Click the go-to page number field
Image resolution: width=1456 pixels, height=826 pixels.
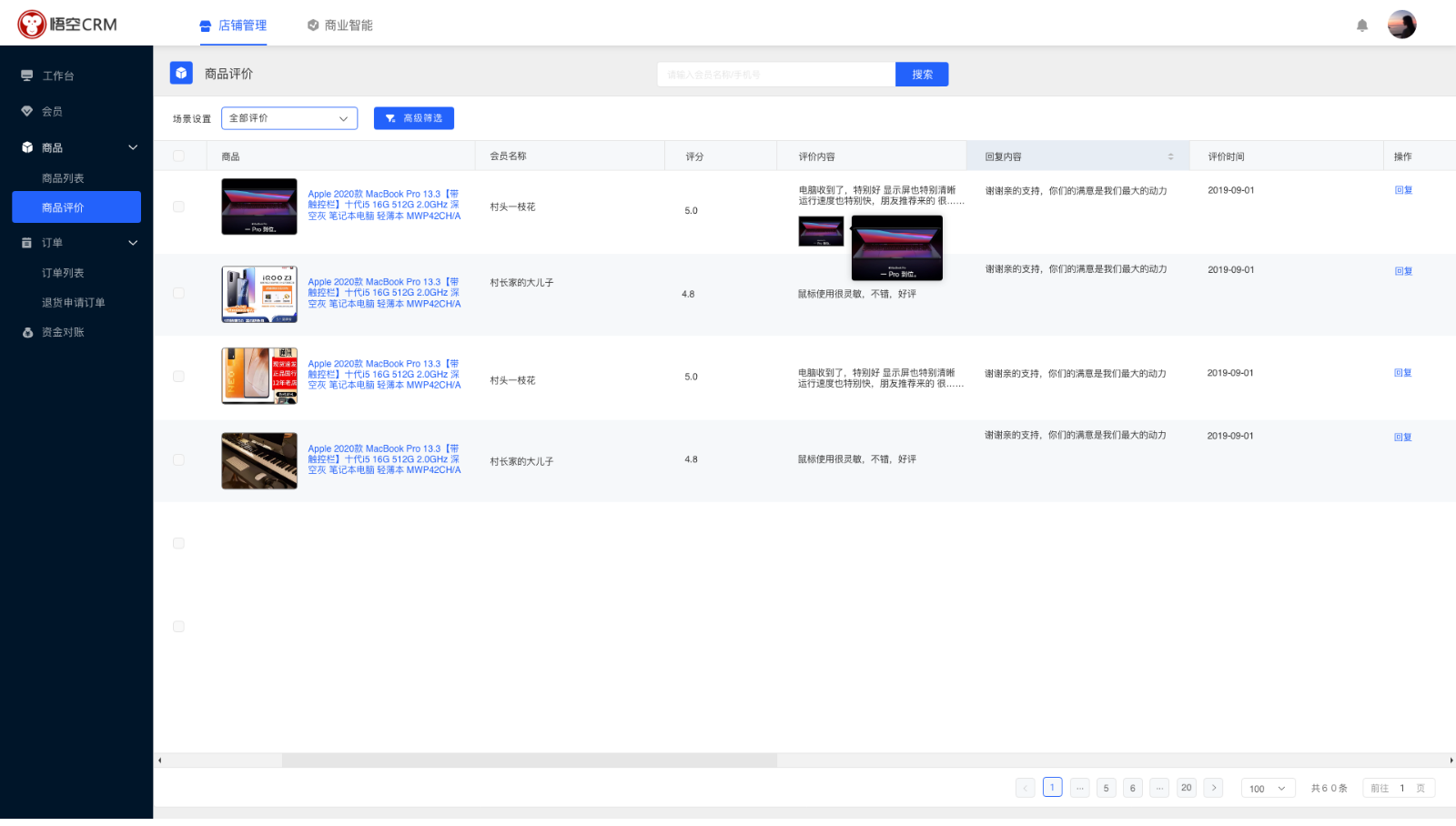pos(1402,789)
